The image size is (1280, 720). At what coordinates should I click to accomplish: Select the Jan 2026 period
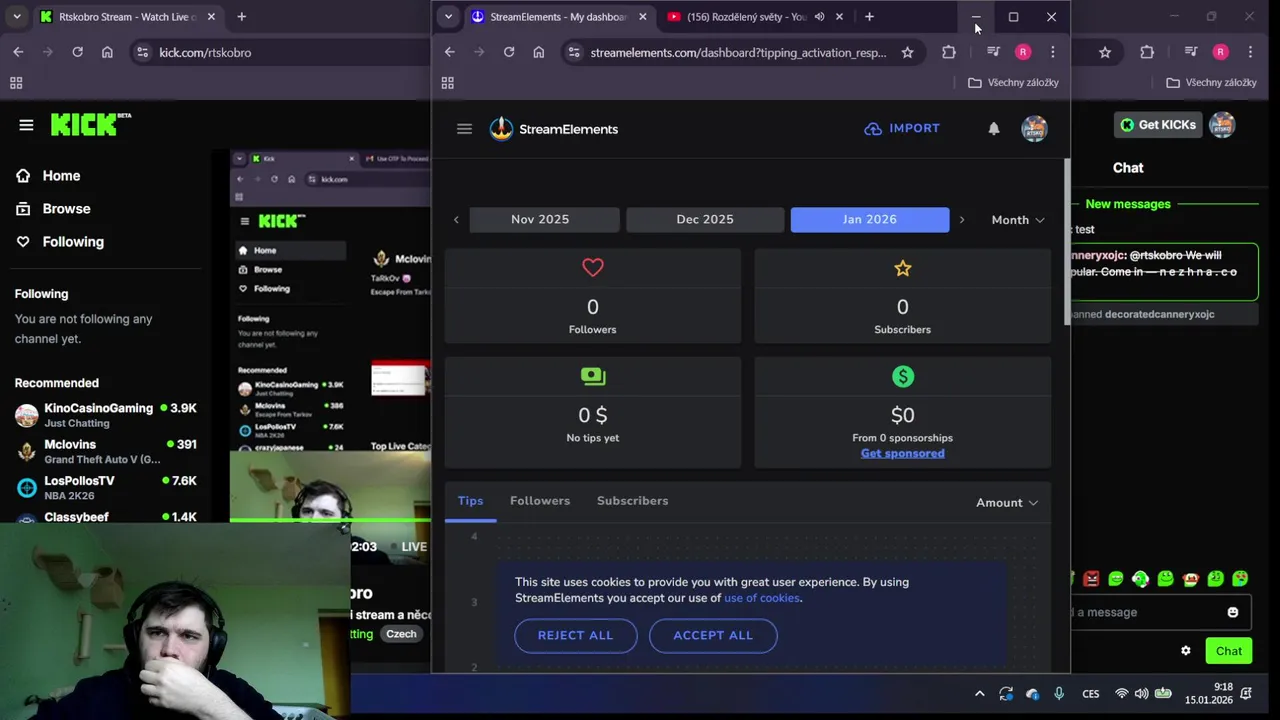point(870,220)
